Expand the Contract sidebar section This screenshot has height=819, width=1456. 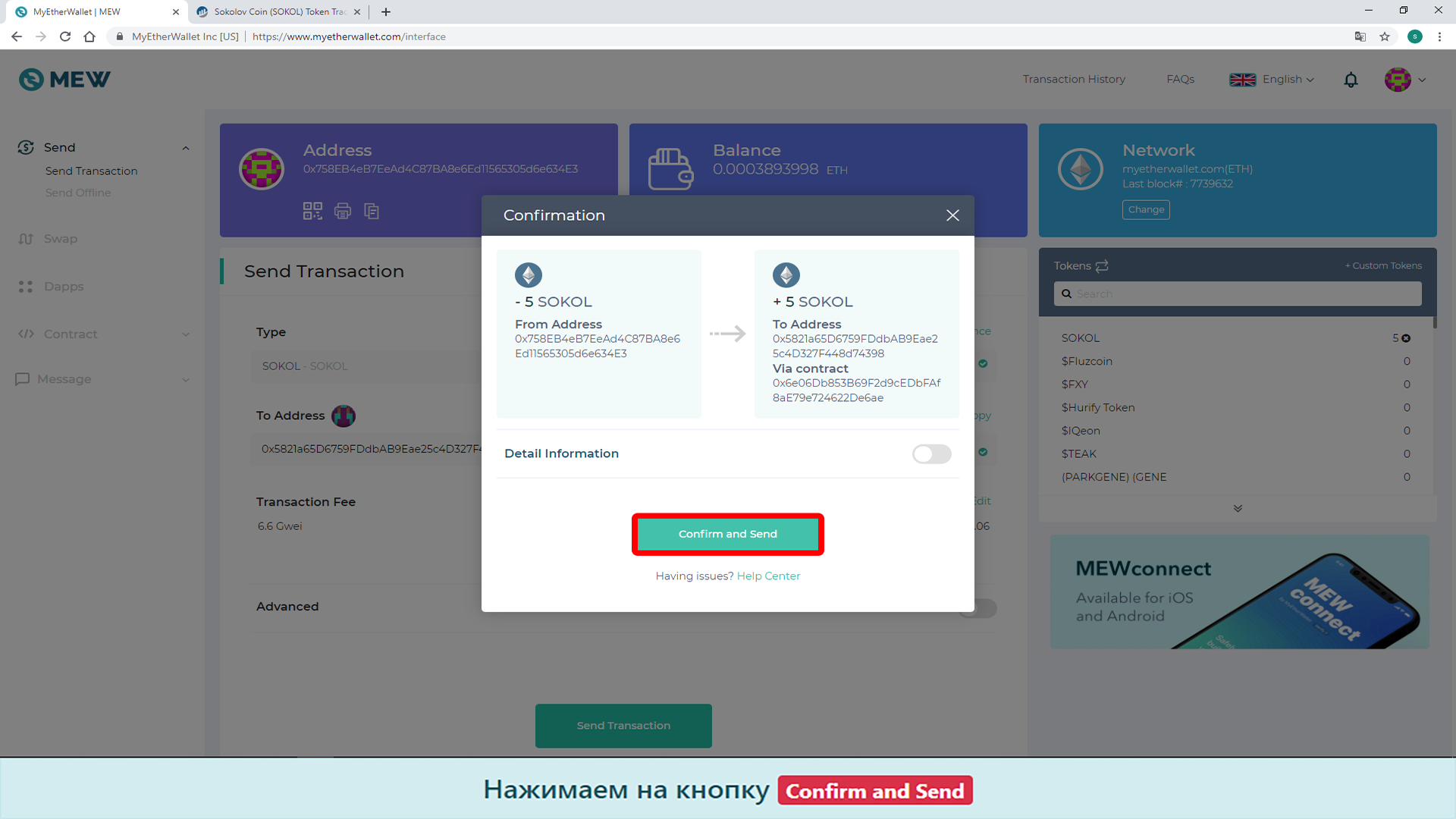[186, 334]
